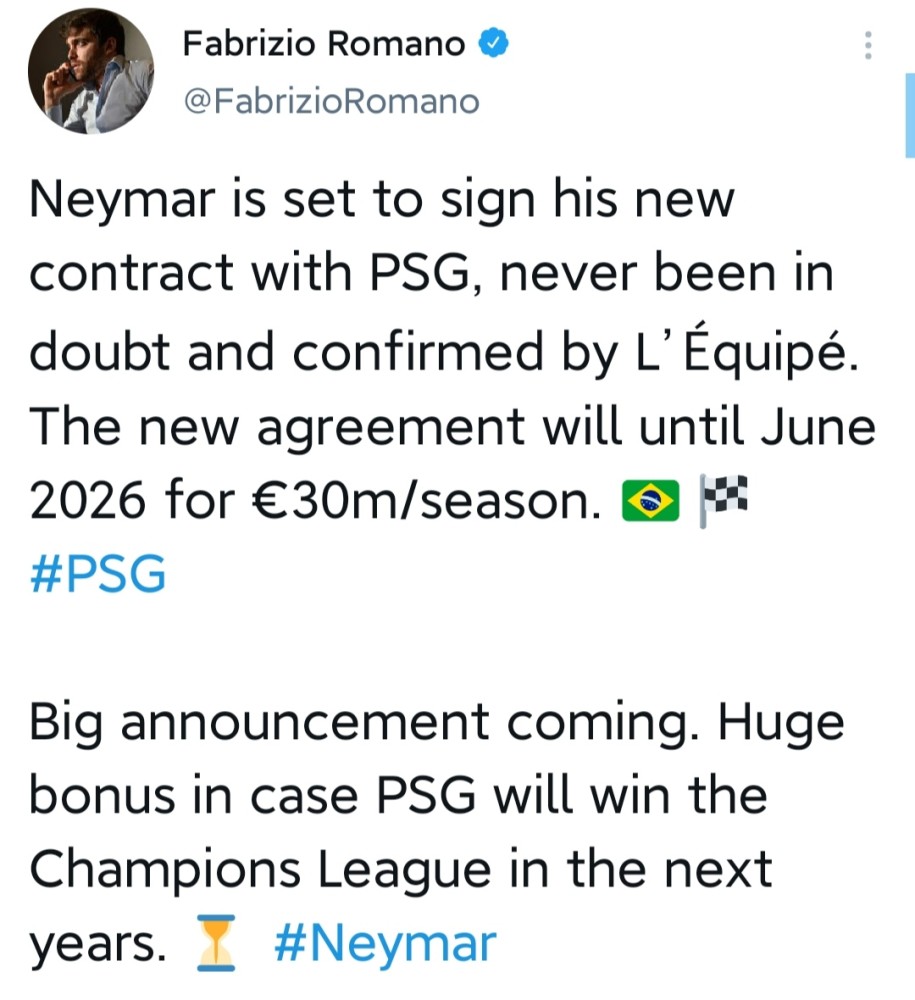Click the blue verified checkmark badge
Image resolution: width=915 pixels, height=1000 pixels.
point(493,43)
